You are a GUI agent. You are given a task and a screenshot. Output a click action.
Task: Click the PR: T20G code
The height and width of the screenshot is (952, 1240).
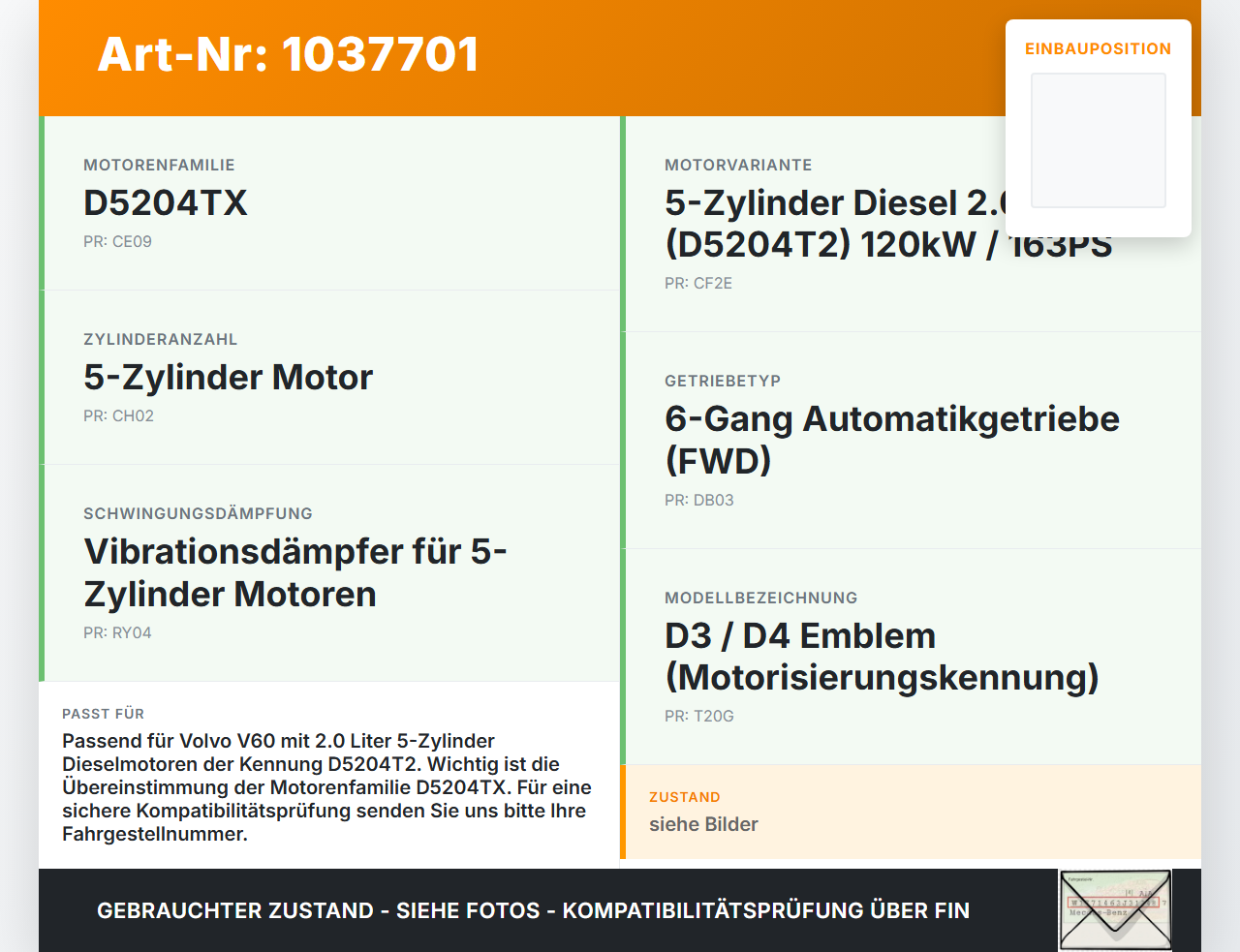(x=699, y=717)
